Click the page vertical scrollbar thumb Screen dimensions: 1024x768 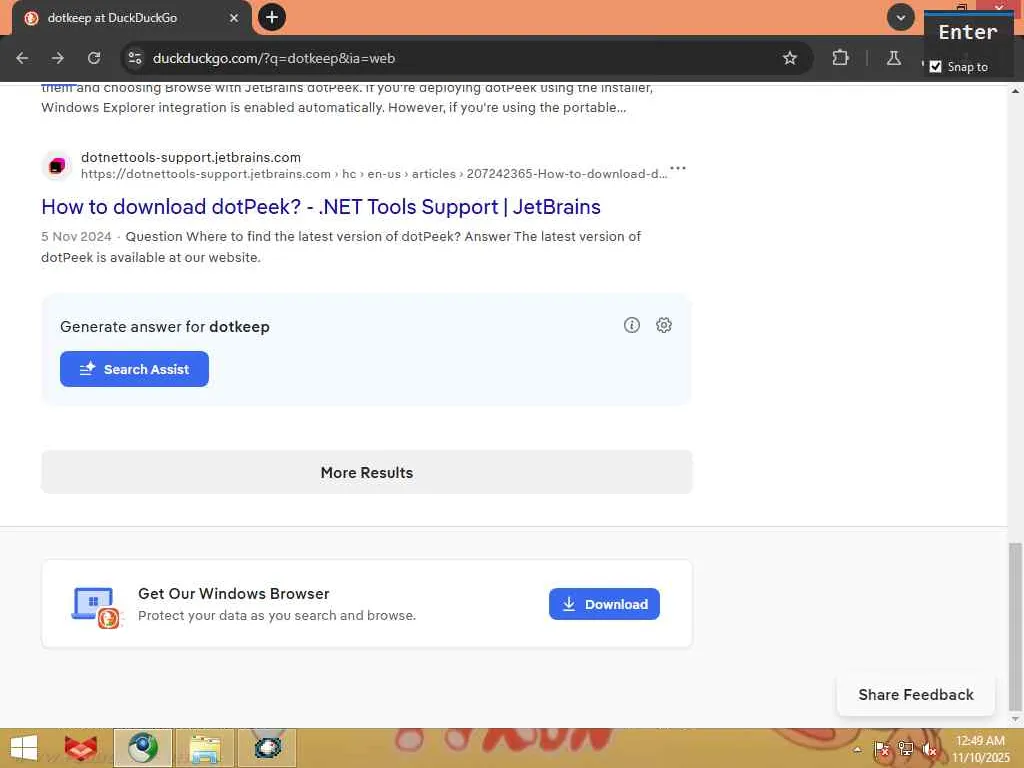point(1015,627)
